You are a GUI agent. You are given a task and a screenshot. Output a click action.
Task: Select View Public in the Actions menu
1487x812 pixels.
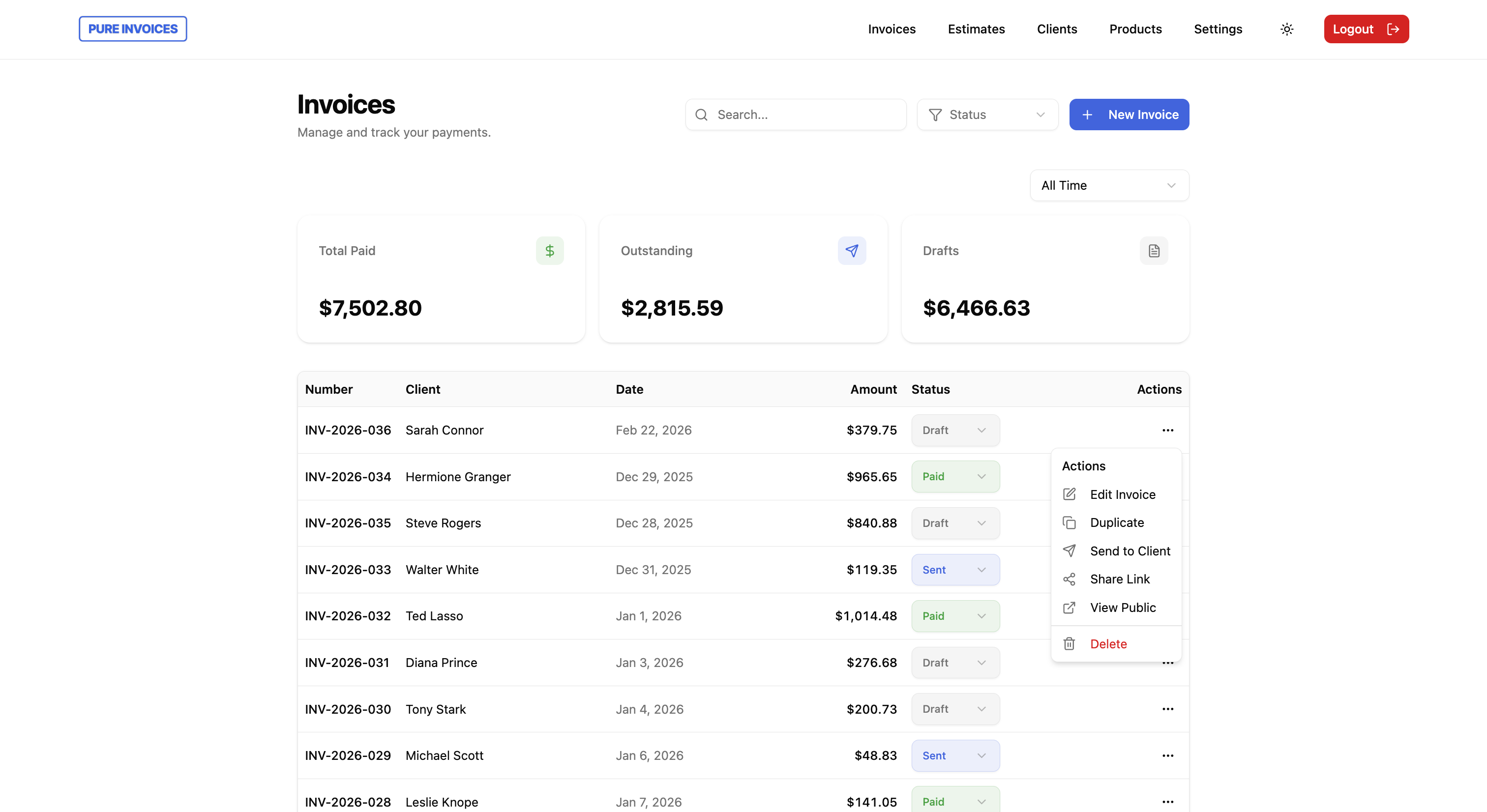point(1122,607)
